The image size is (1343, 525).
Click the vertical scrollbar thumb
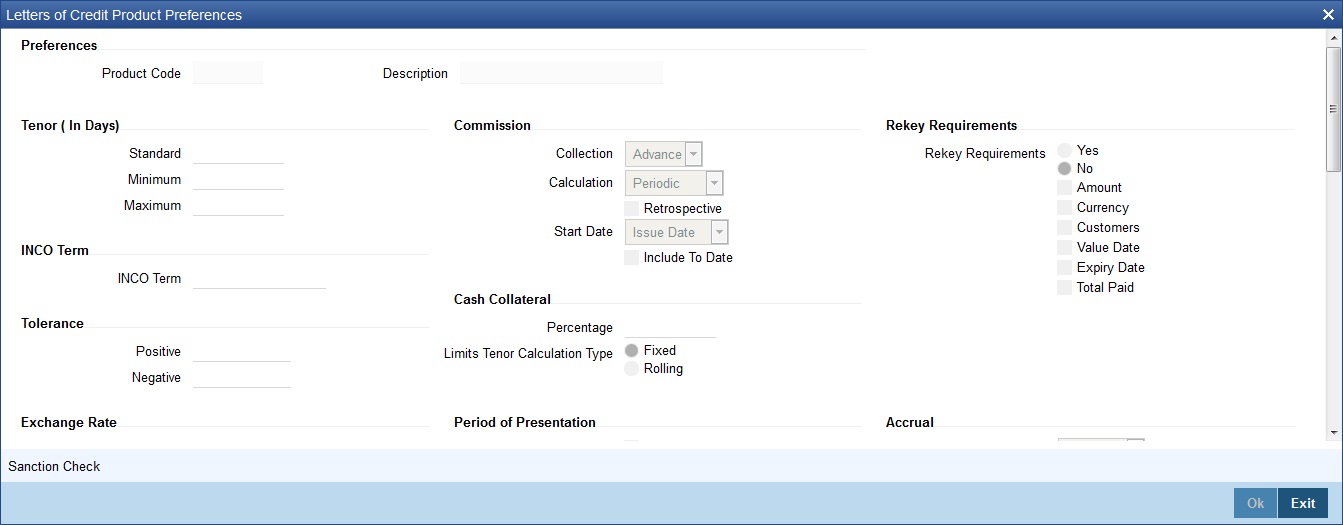[1334, 108]
